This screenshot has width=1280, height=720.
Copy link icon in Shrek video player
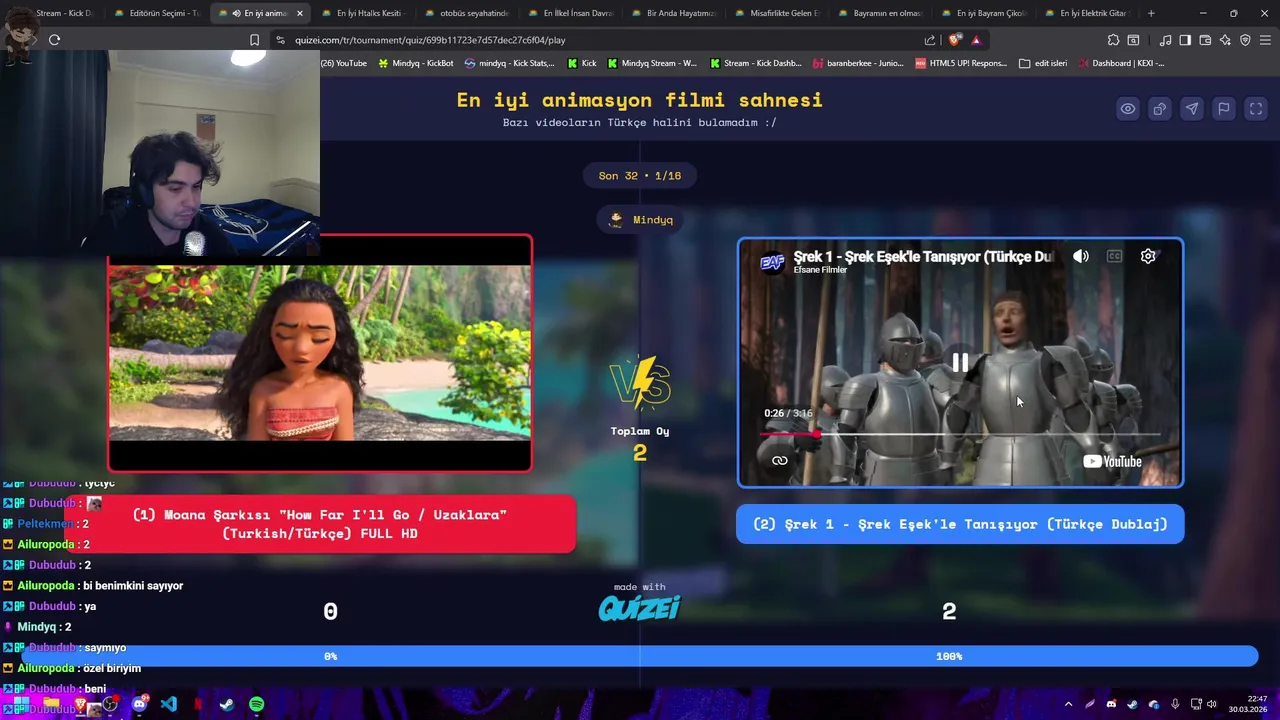tap(780, 461)
